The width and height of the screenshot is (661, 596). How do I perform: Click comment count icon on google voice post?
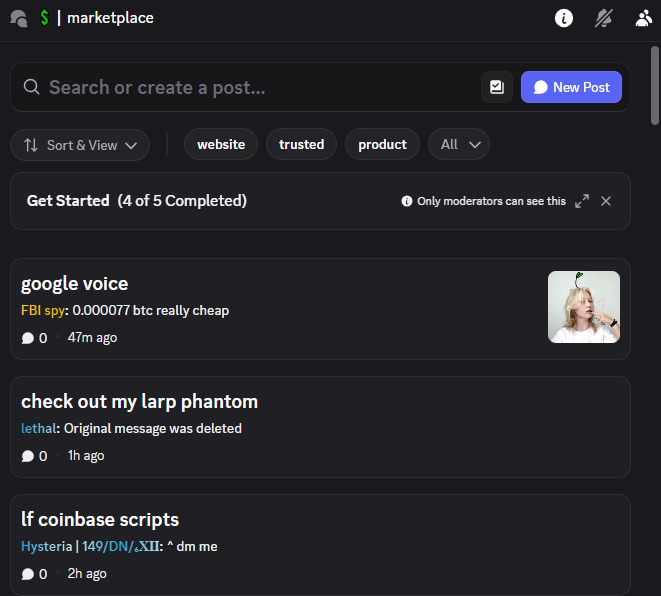pyautogui.click(x=28, y=338)
